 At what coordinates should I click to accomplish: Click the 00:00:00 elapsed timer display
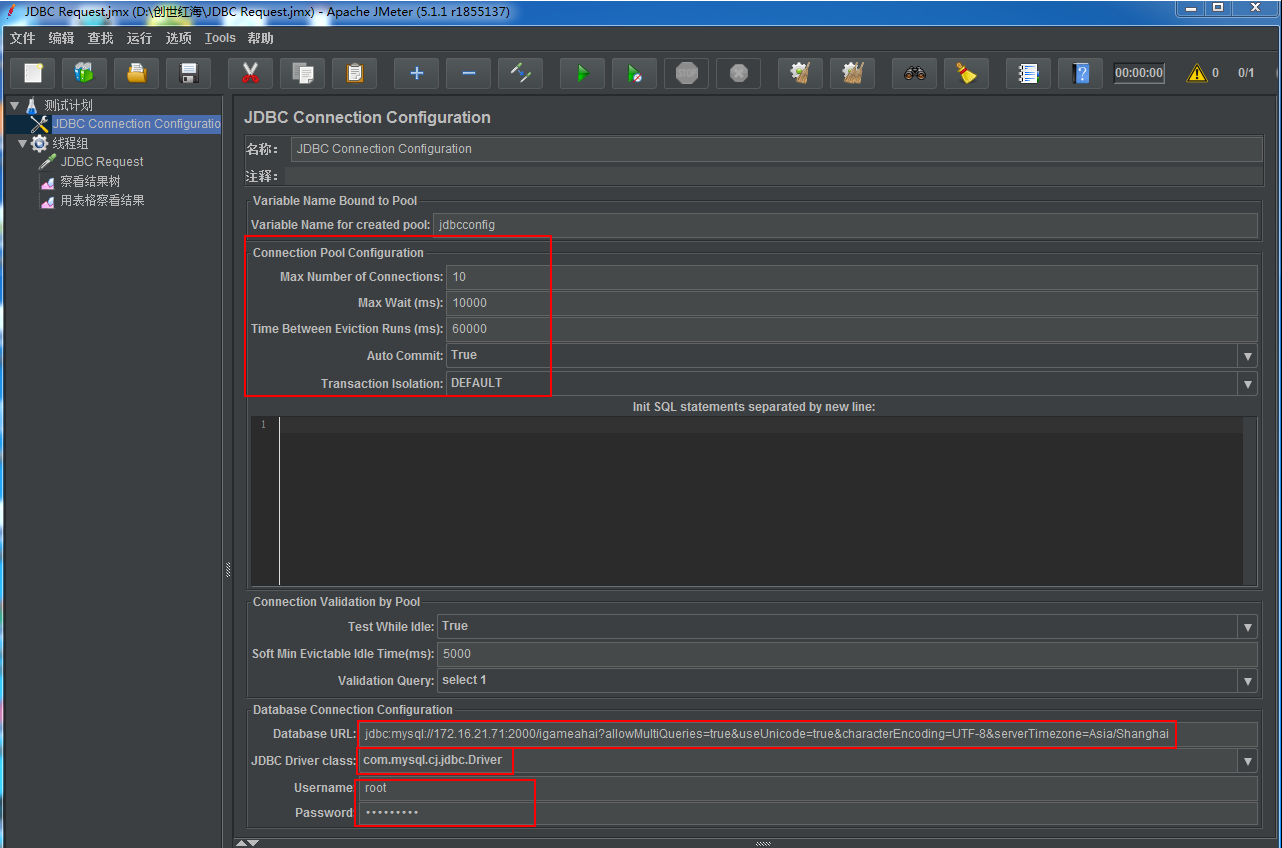pos(1139,73)
